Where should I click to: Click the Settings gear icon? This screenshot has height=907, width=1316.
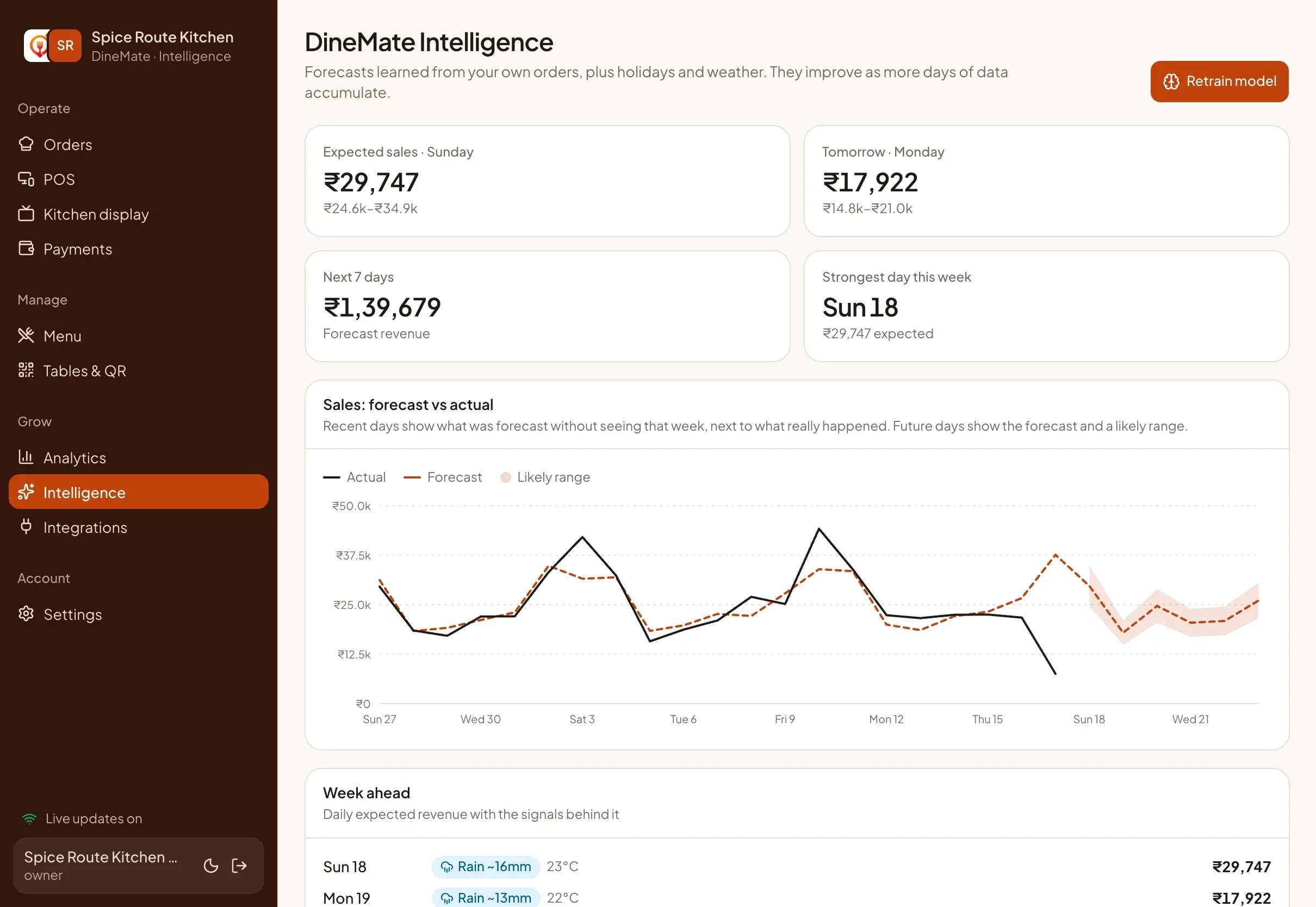pyautogui.click(x=26, y=614)
